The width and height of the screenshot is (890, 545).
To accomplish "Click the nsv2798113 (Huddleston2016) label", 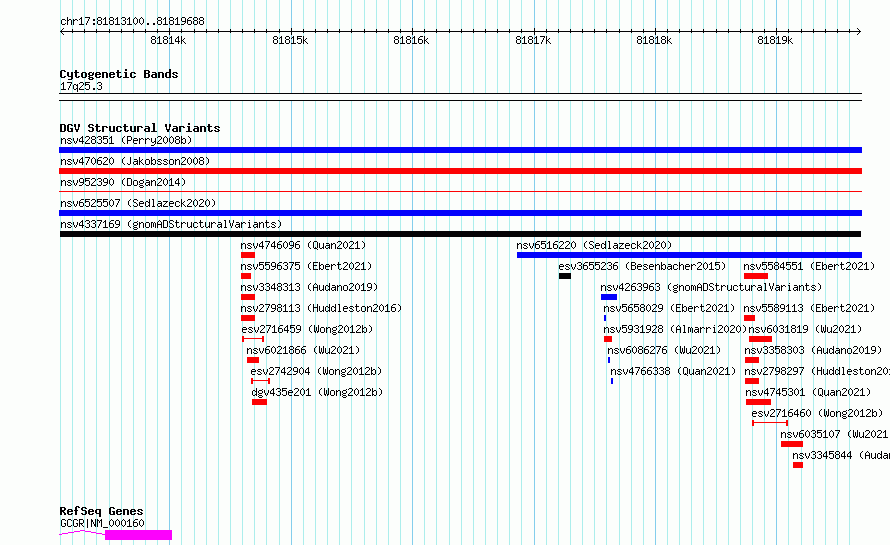I will (321, 308).
